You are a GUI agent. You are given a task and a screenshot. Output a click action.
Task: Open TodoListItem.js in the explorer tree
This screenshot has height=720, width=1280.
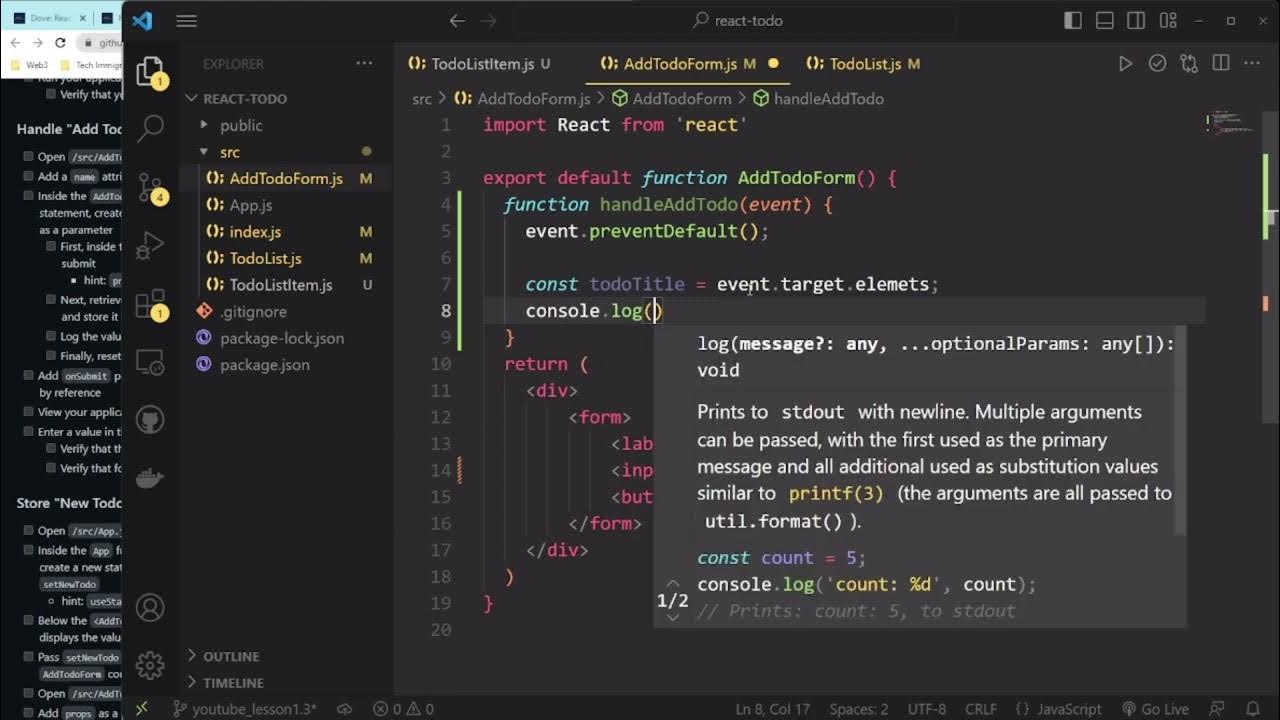tap(281, 285)
